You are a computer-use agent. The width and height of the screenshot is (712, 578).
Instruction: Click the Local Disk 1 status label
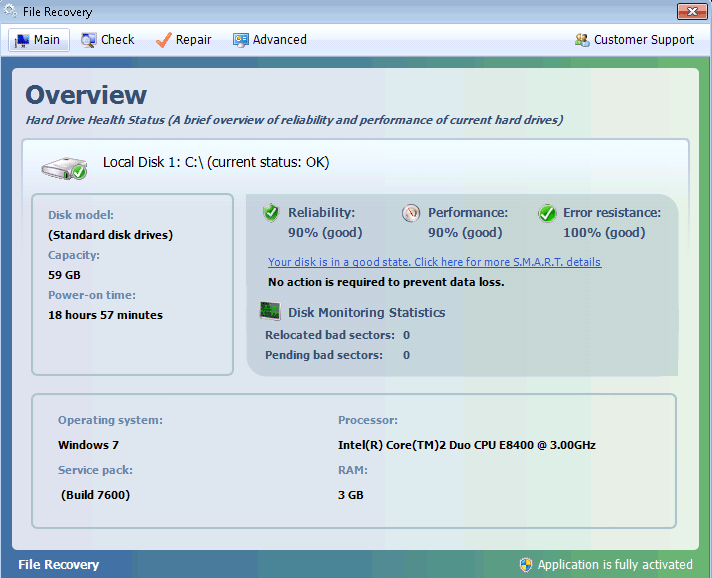(216, 162)
